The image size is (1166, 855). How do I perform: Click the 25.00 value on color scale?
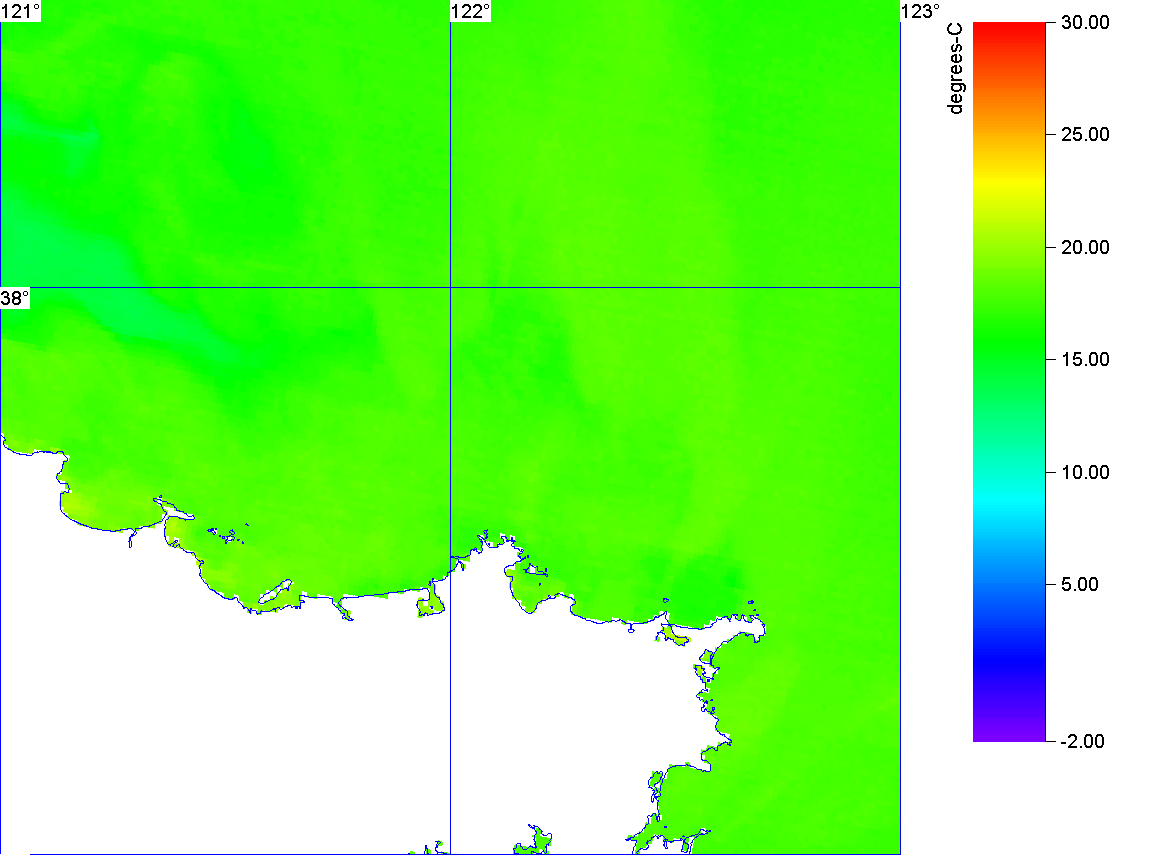click(x=1085, y=135)
